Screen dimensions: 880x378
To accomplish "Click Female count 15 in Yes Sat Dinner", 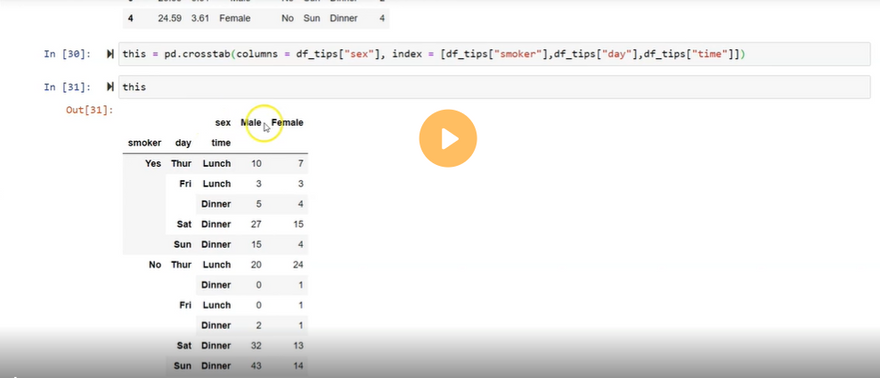I will 298,224.
